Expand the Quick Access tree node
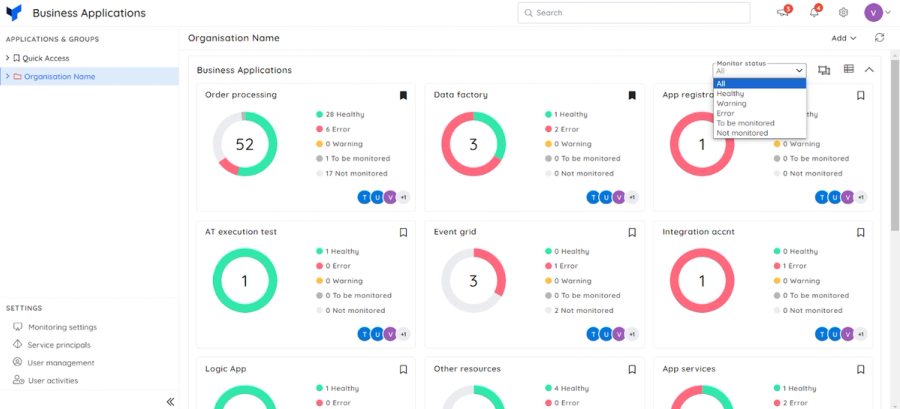This screenshot has width=900, height=409. [7, 58]
